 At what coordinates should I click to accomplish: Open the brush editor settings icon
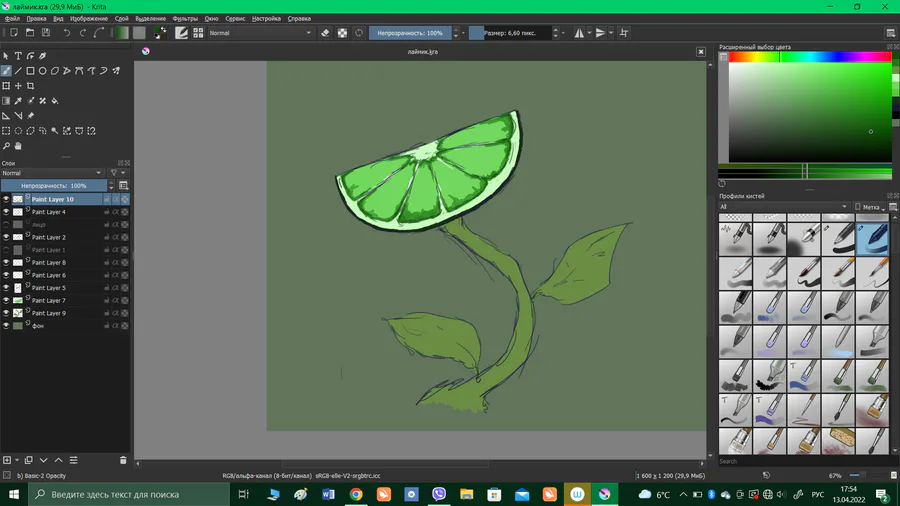pyautogui.click(x=181, y=33)
